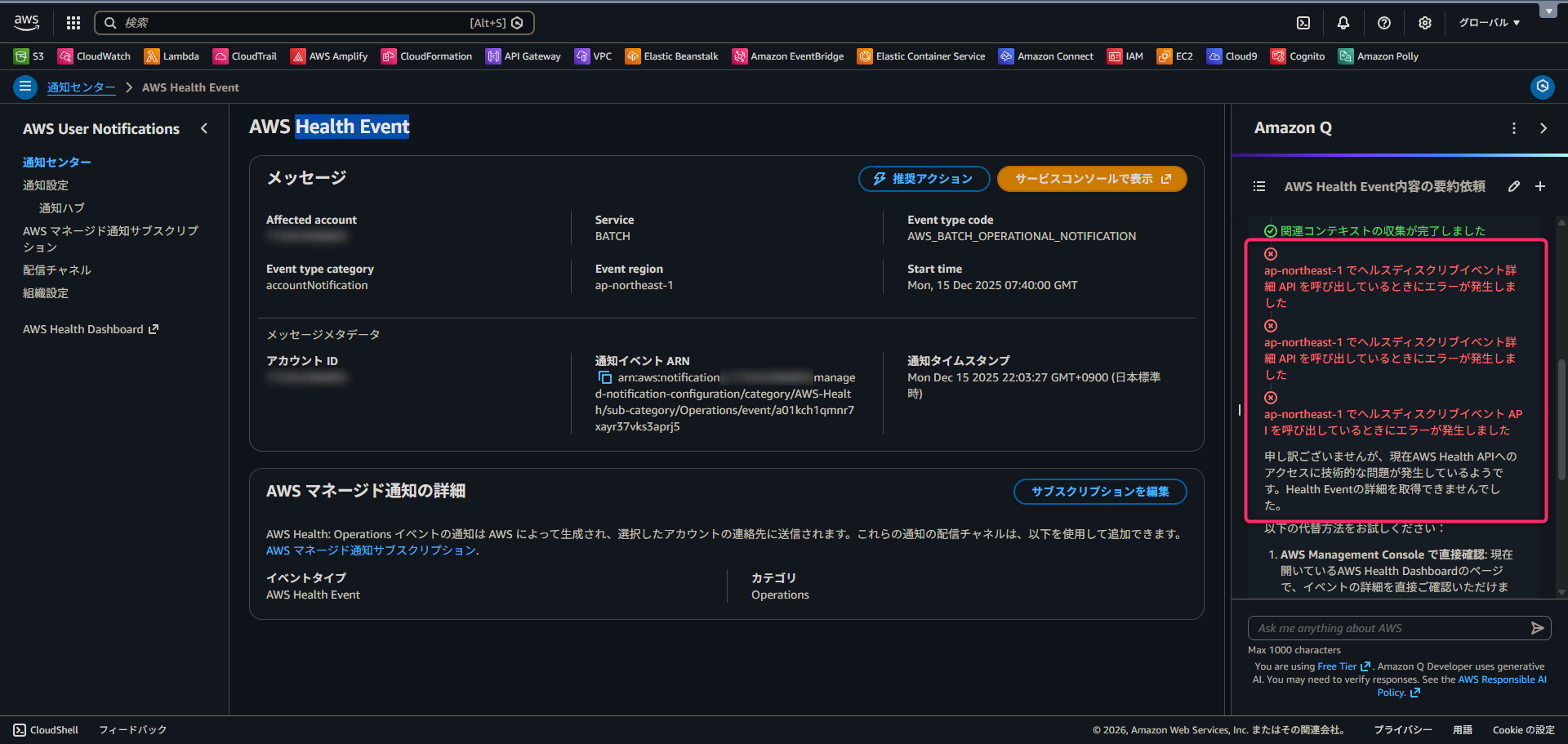
Task: Open the Amazon Q more options menu
Action: [1514, 128]
